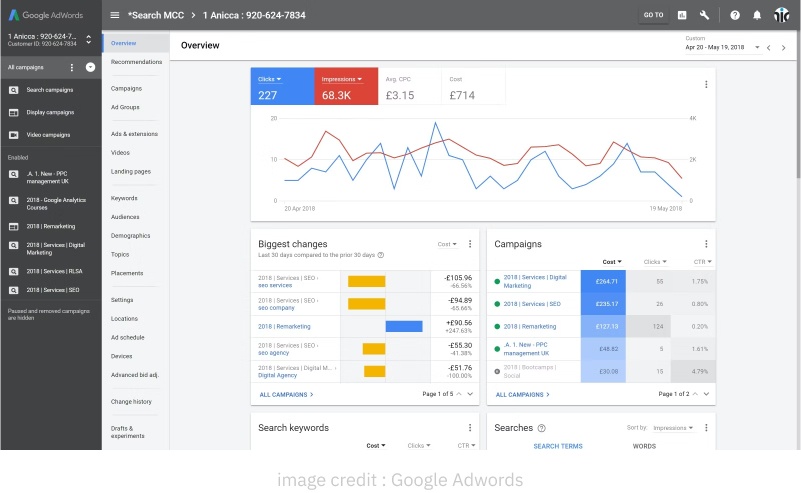Open the custom date range dropdown

point(722,48)
